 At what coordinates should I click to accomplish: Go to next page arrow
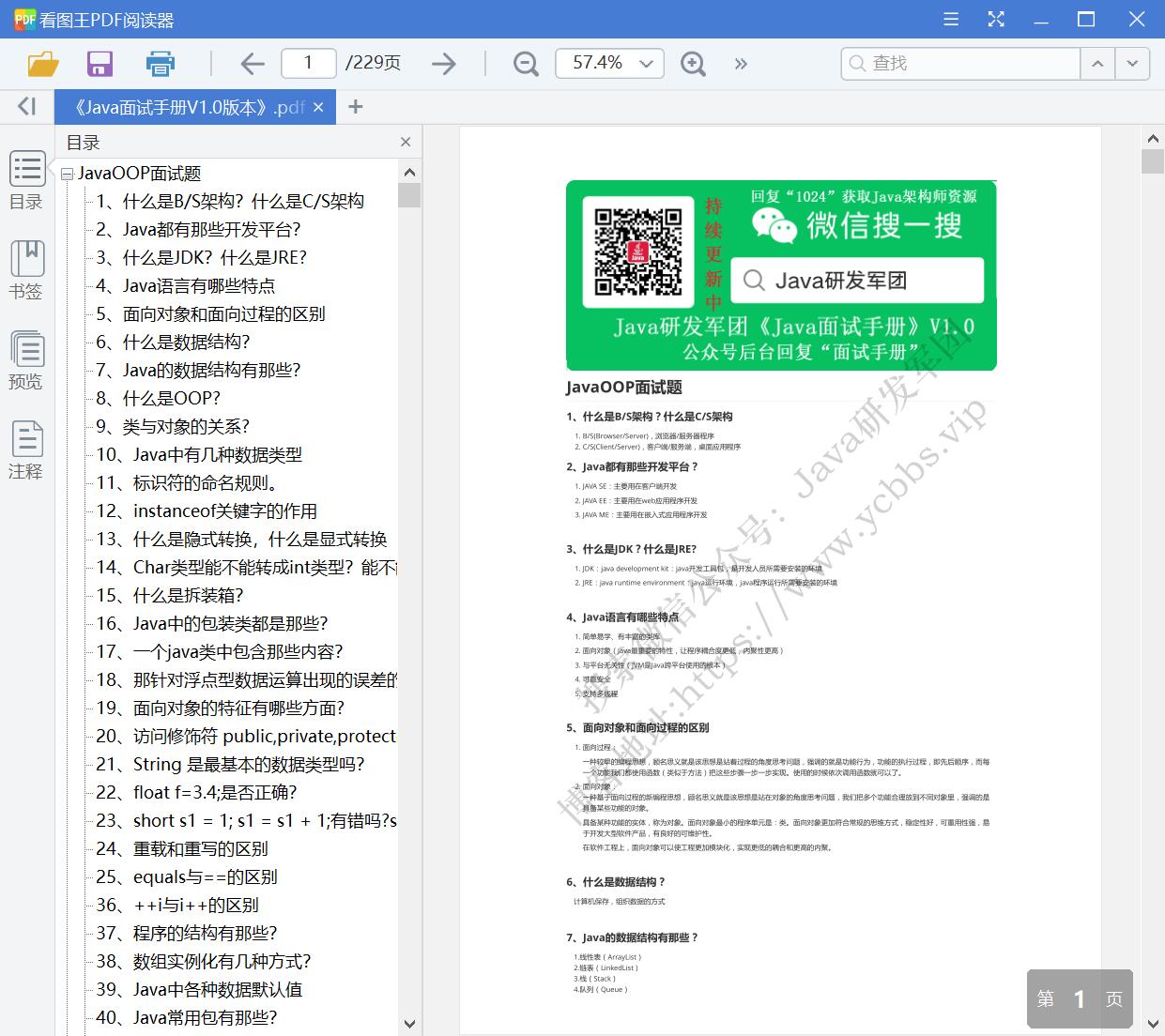coord(443,64)
